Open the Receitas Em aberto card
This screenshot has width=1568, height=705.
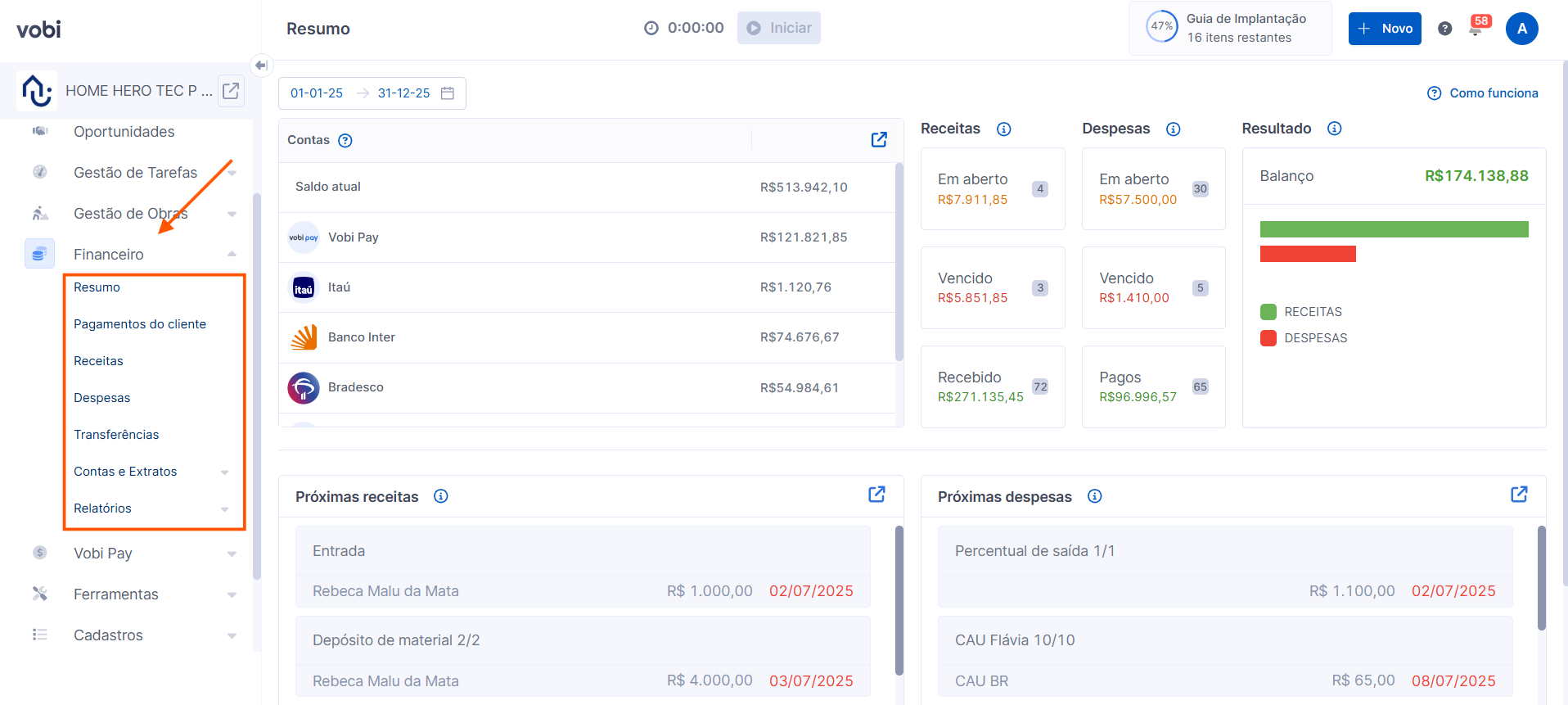[993, 188]
